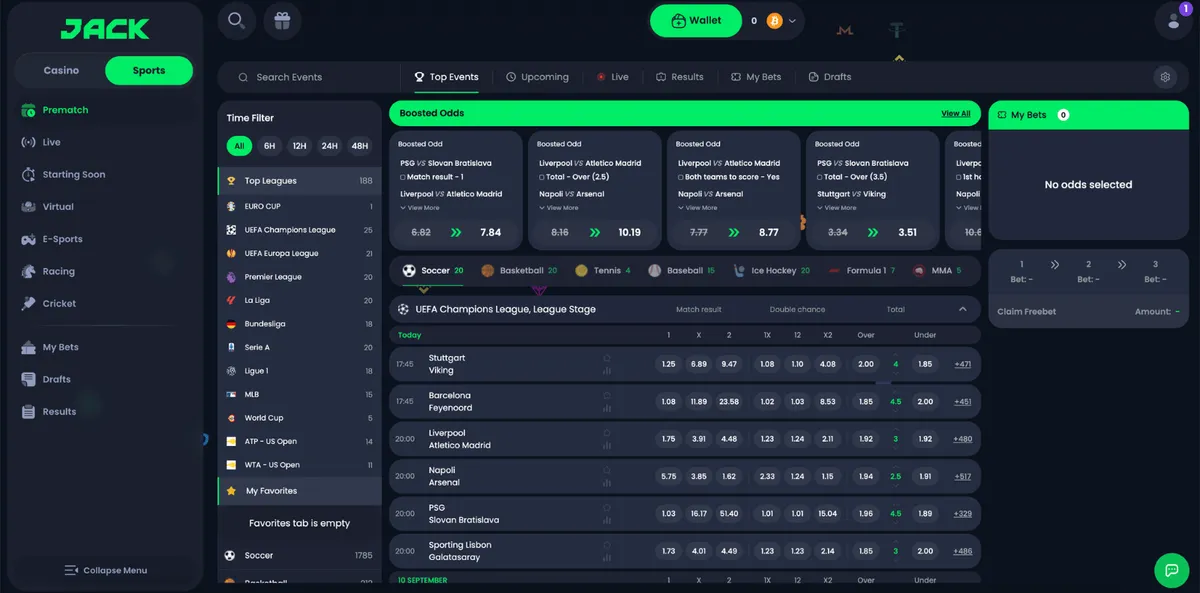
Task: Select the 12H time filter
Action: (x=299, y=146)
